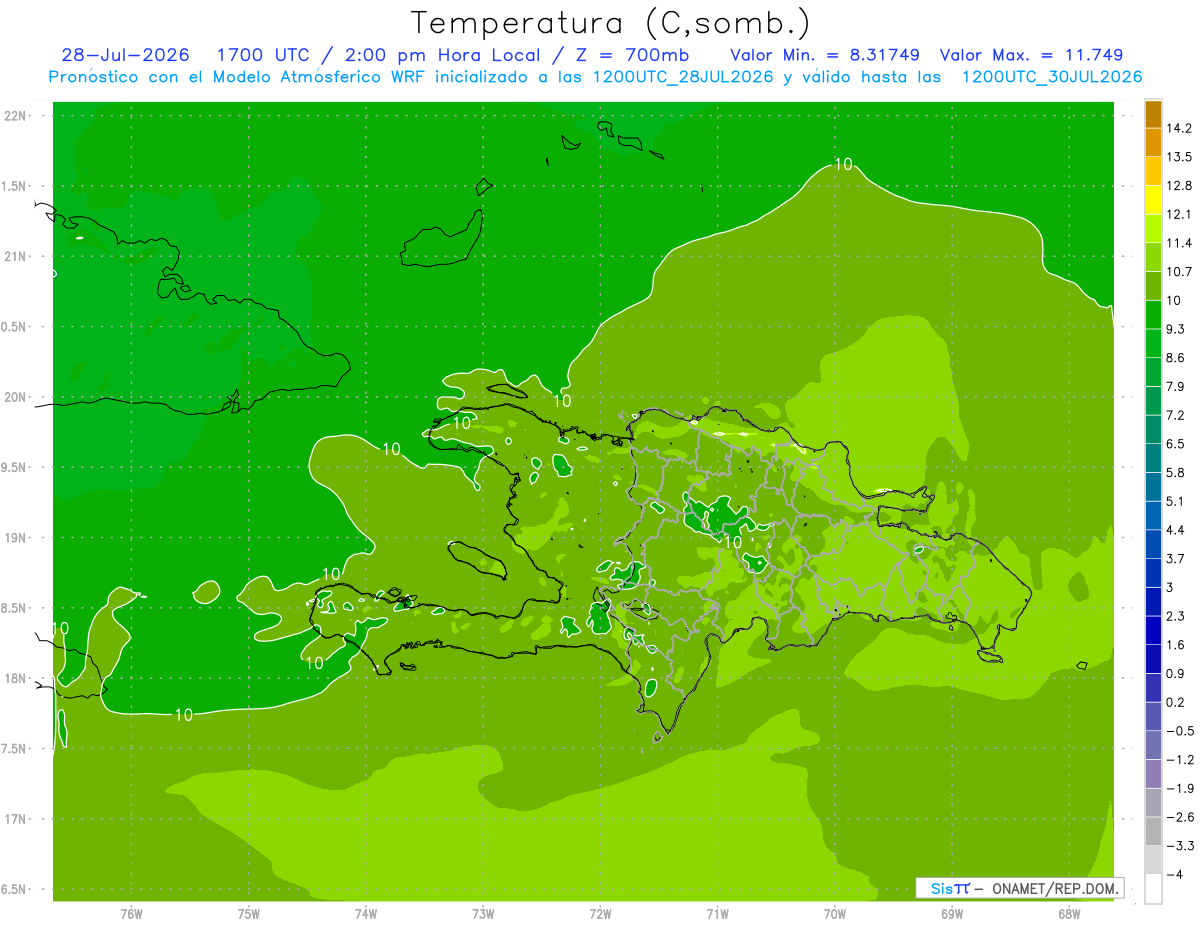Click the "14.2" value on color scale

point(1179,128)
